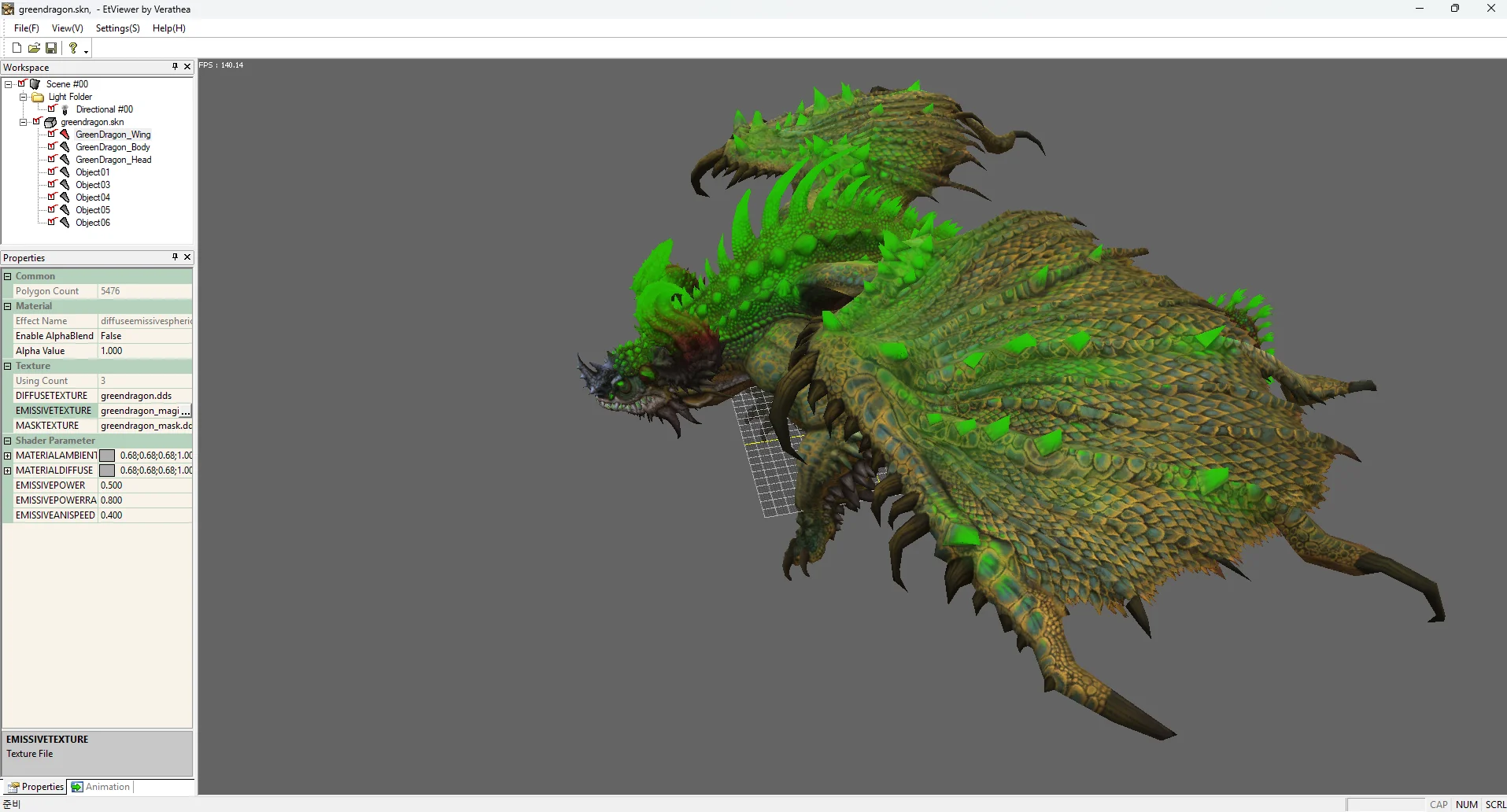The width and height of the screenshot is (1507, 812).
Task: Click the Help question mark icon
Action: point(73,48)
